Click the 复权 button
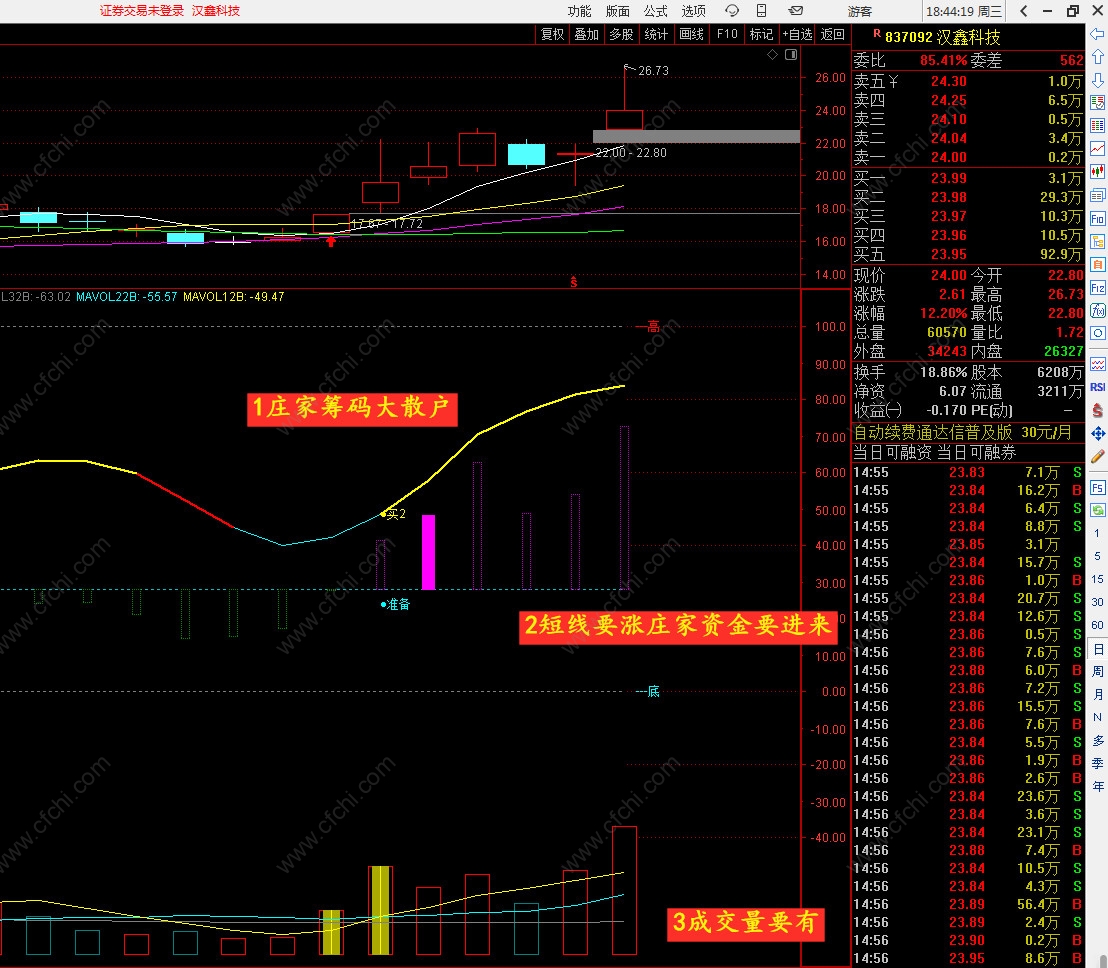The height and width of the screenshot is (968, 1108). coord(553,34)
